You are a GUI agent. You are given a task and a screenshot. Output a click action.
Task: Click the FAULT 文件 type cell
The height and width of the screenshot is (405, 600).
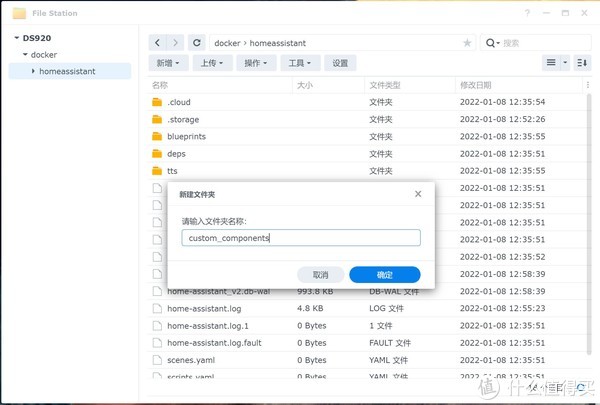[x=390, y=343]
